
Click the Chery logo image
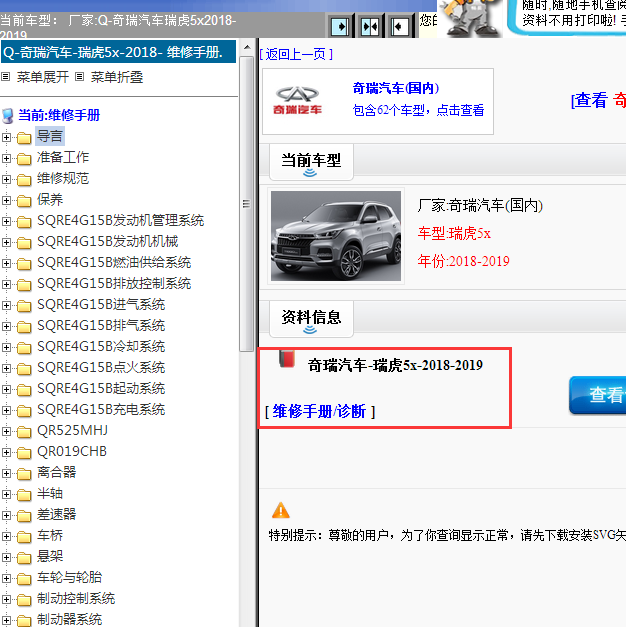(x=297, y=100)
